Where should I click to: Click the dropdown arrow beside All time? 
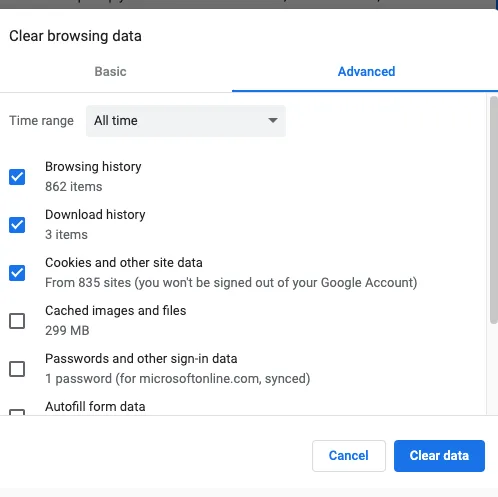[273, 120]
